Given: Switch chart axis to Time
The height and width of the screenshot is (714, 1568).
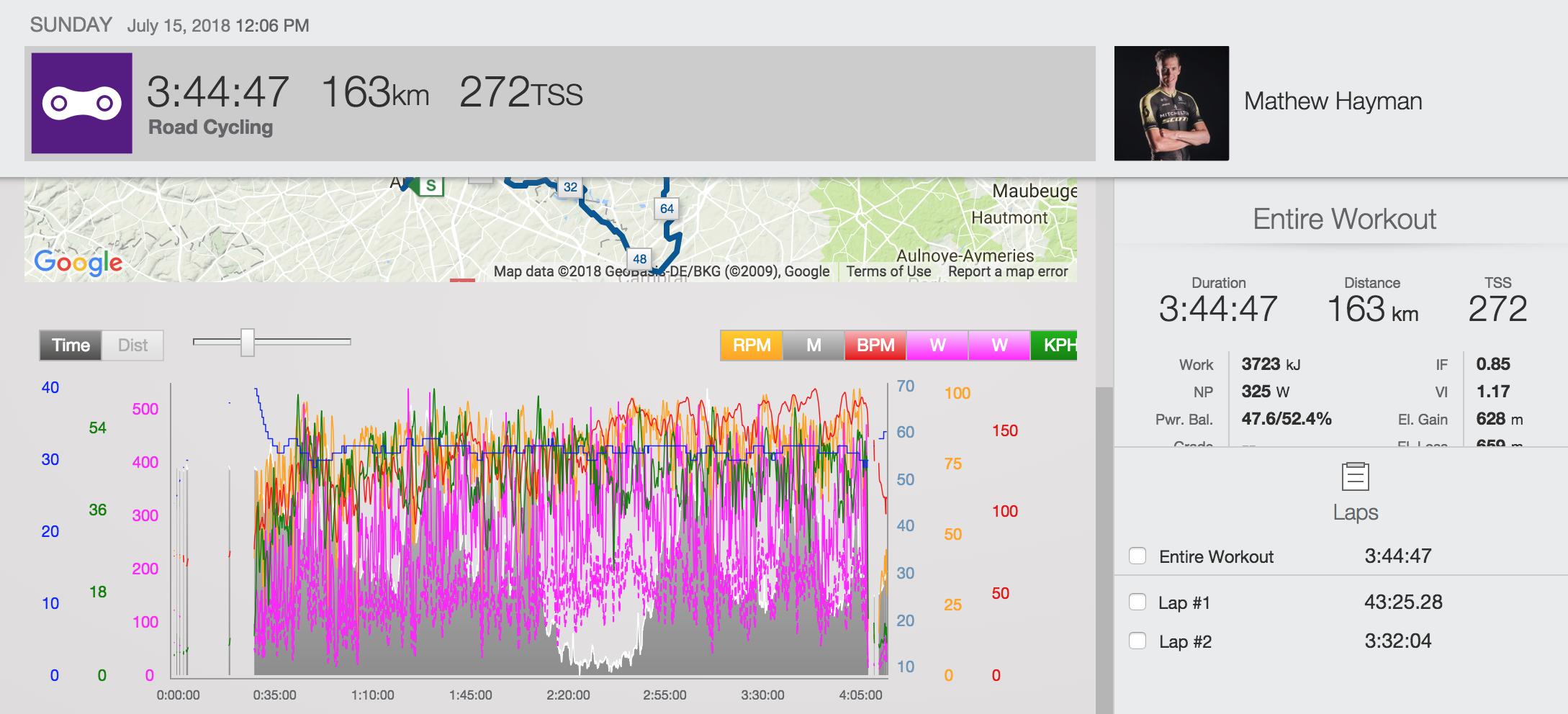Looking at the screenshot, I should [x=71, y=345].
